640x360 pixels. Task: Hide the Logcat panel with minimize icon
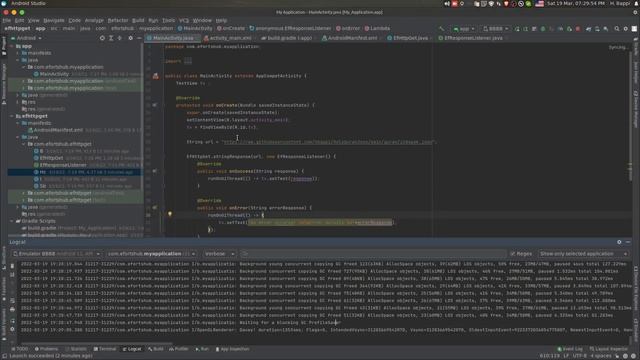click(x=628, y=242)
